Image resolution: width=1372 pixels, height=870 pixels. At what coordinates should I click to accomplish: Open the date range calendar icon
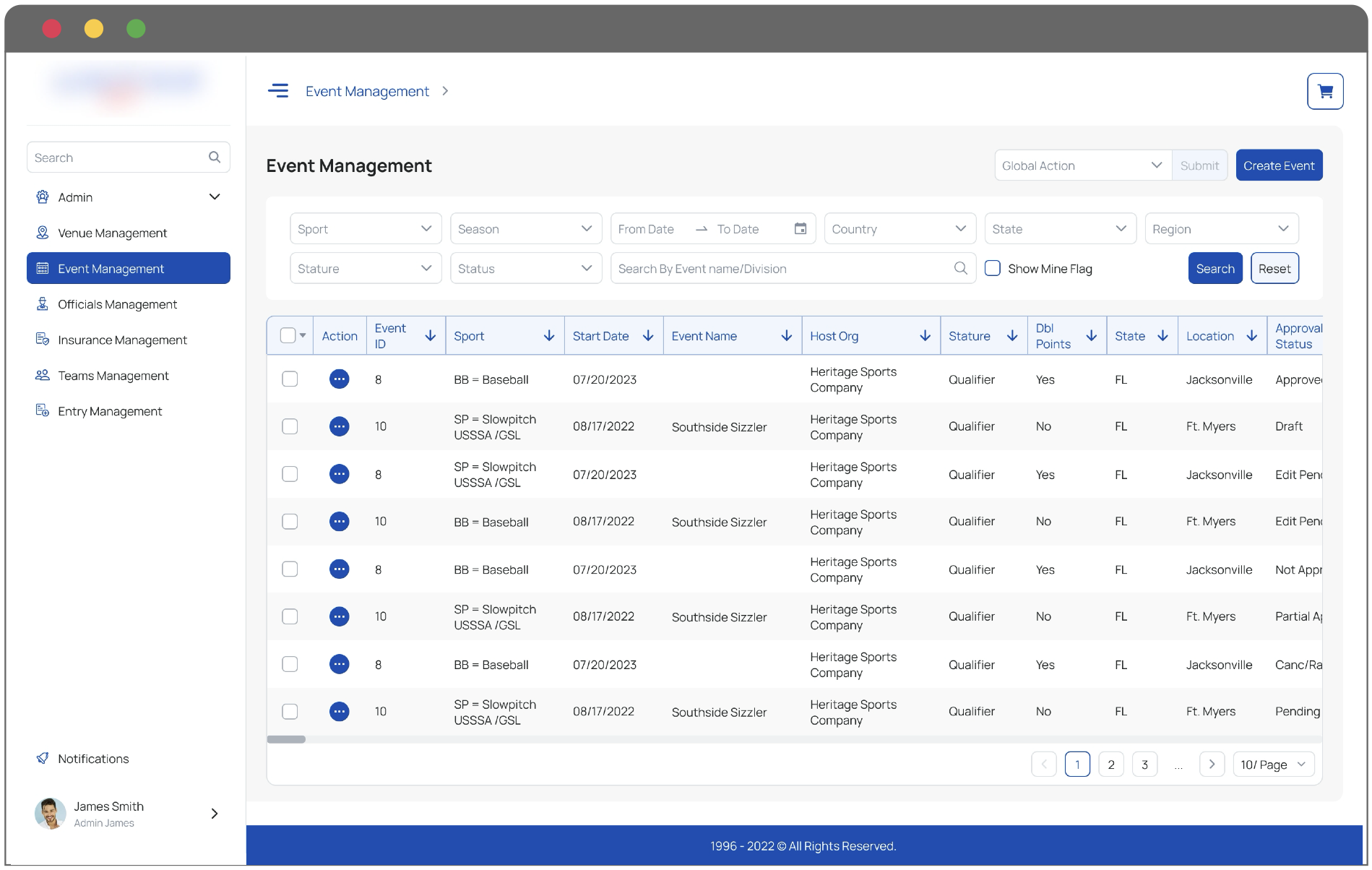[801, 228]
